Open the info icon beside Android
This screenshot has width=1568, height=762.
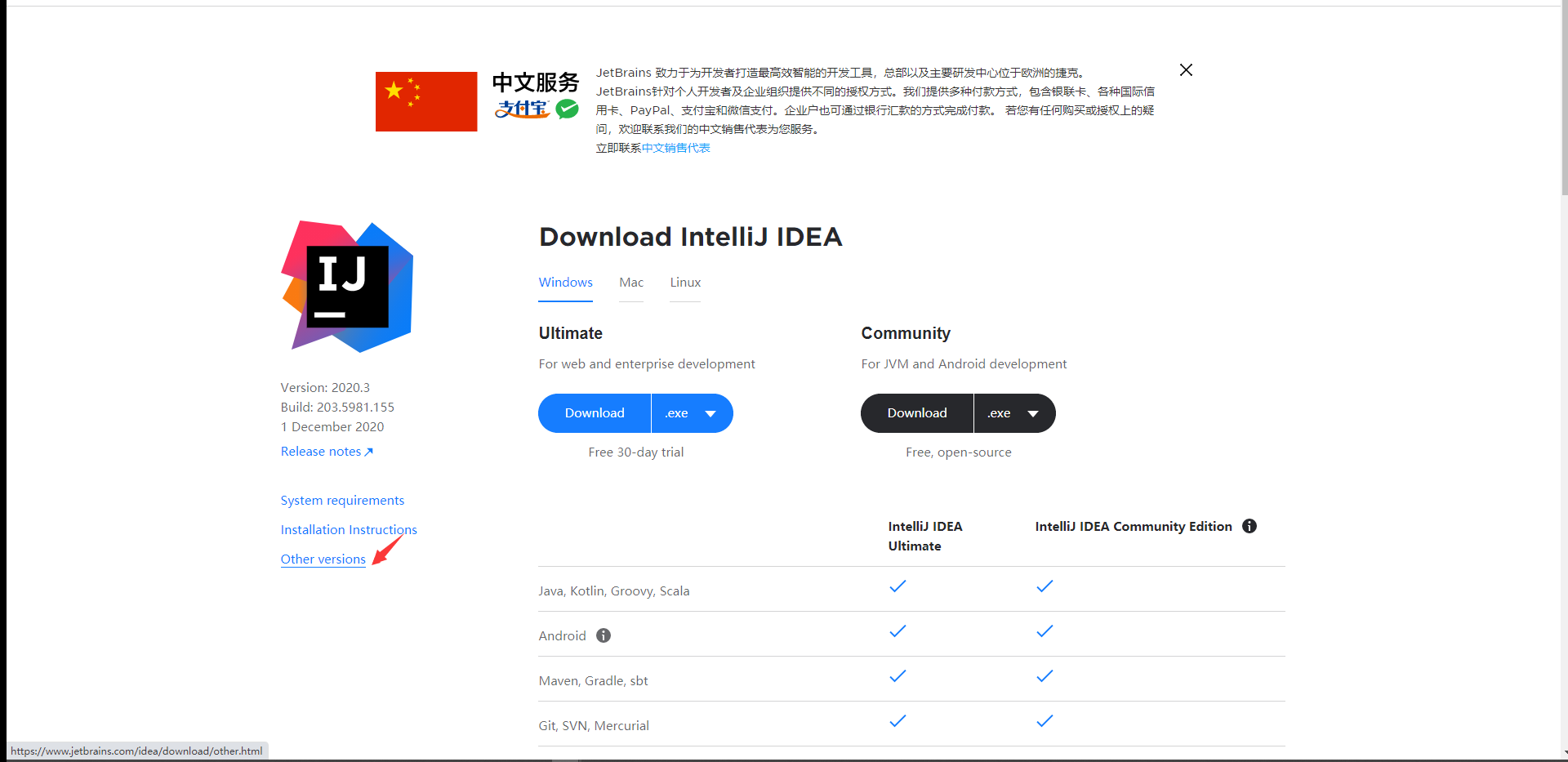[x=604, y=635]
